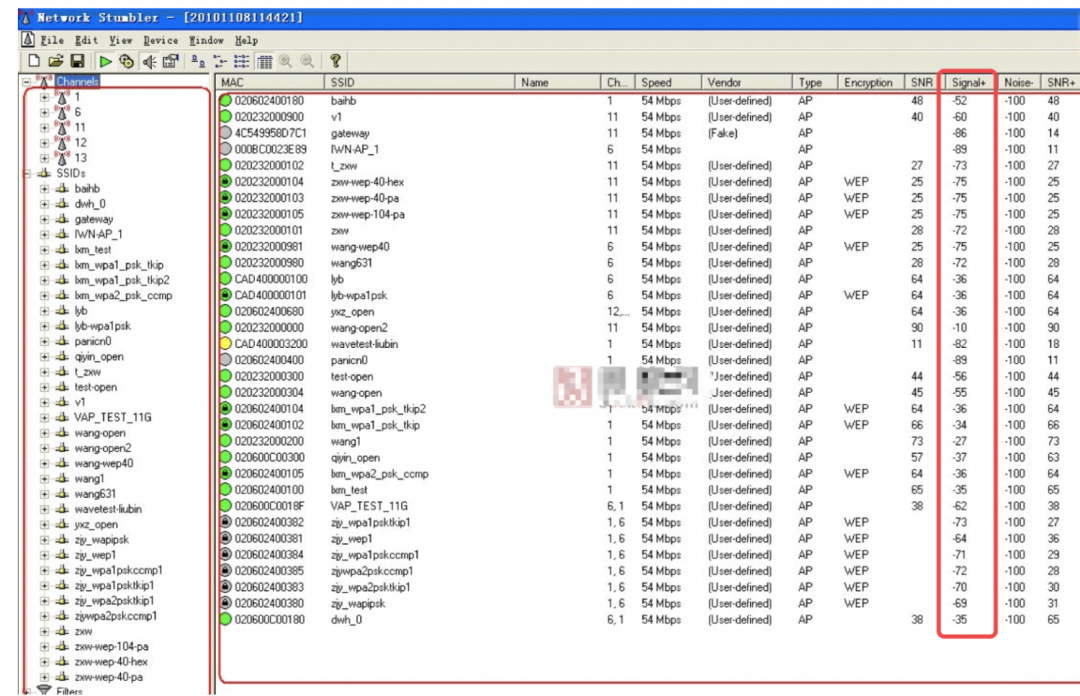Expand the wang-open2 SSID node
This screenshot has width=1080, height=696.
point(45,448)
